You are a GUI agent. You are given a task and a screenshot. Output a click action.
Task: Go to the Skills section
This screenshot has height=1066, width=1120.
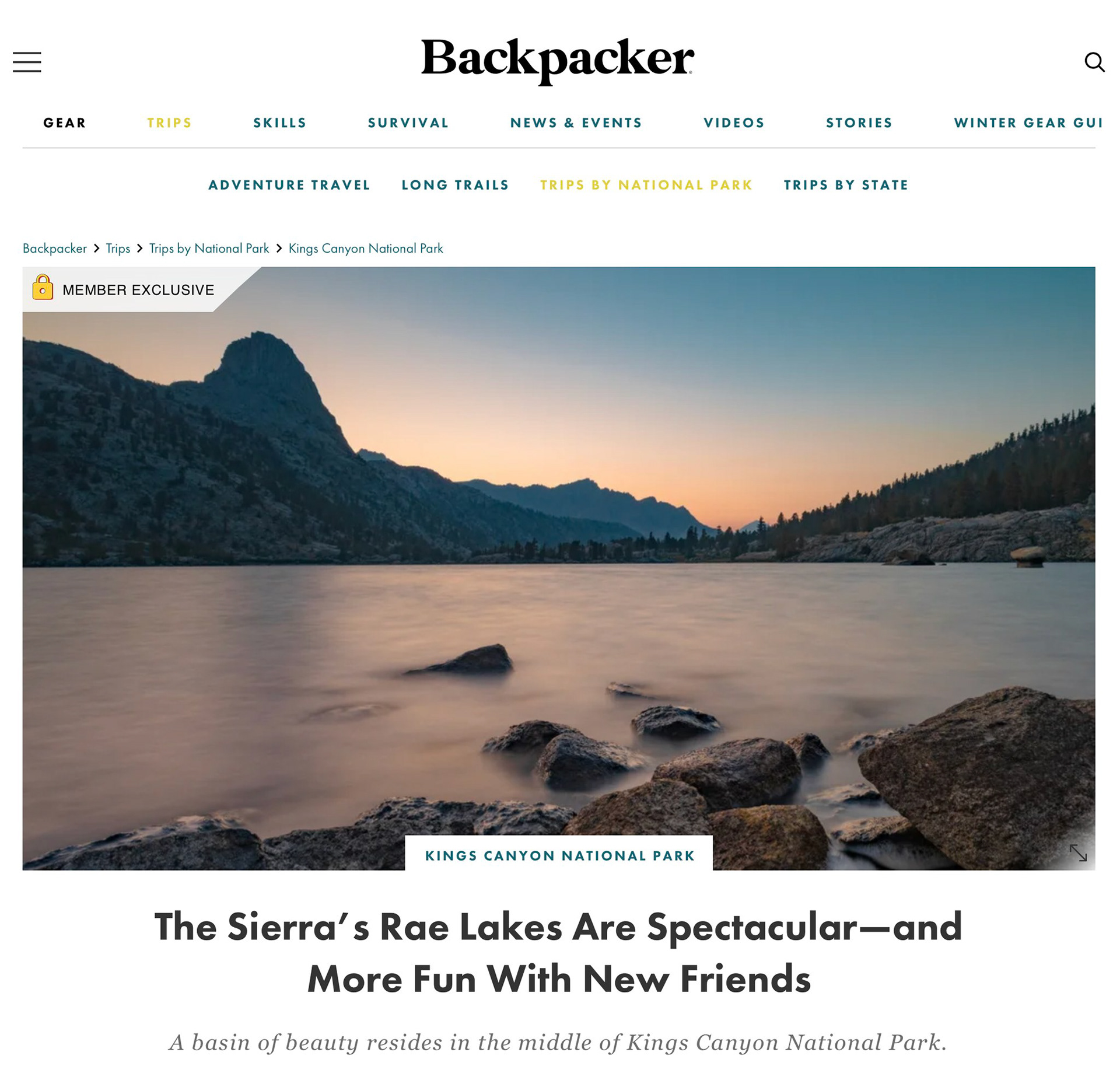point(280,123)
